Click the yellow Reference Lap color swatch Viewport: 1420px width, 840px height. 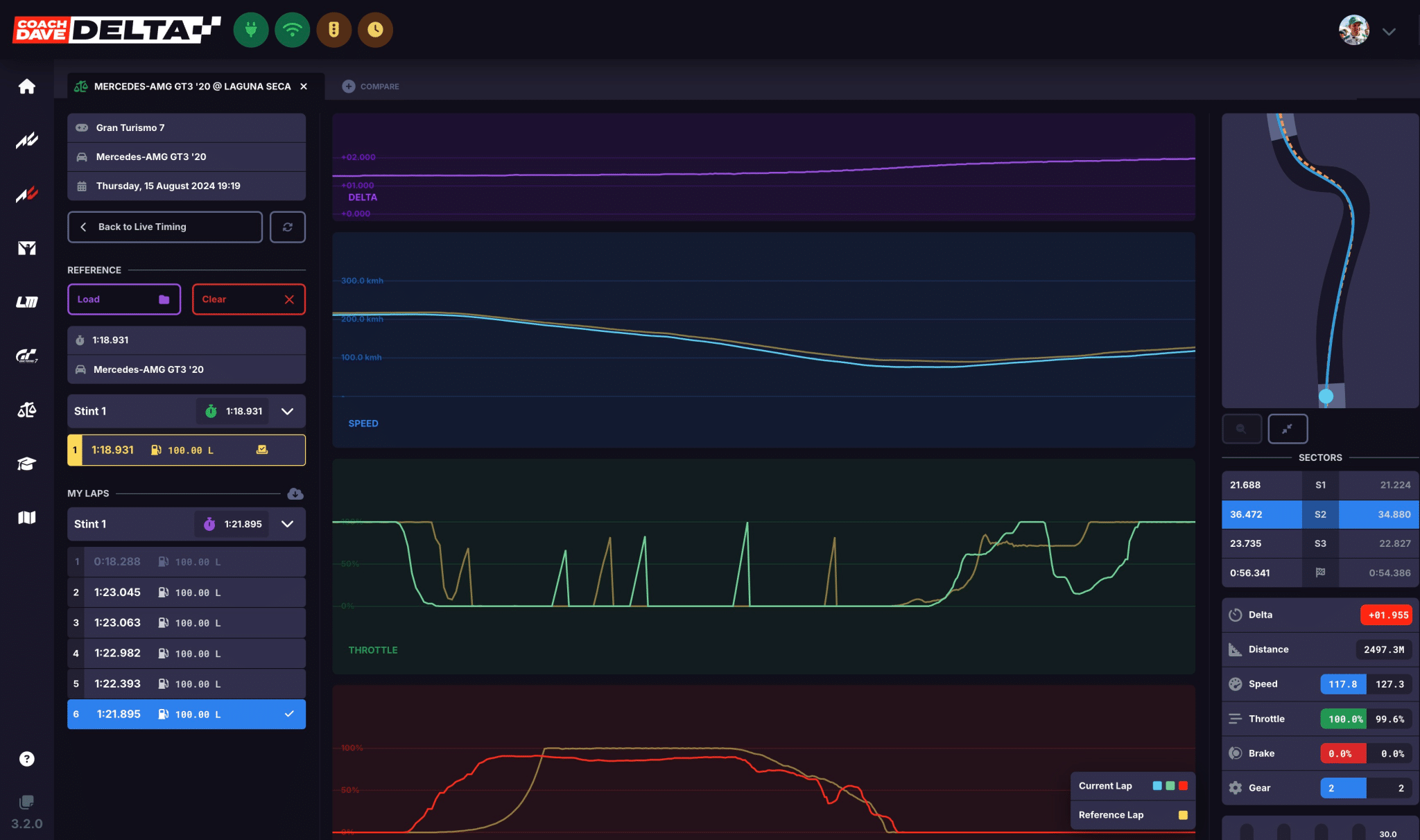coord(1183,815)
